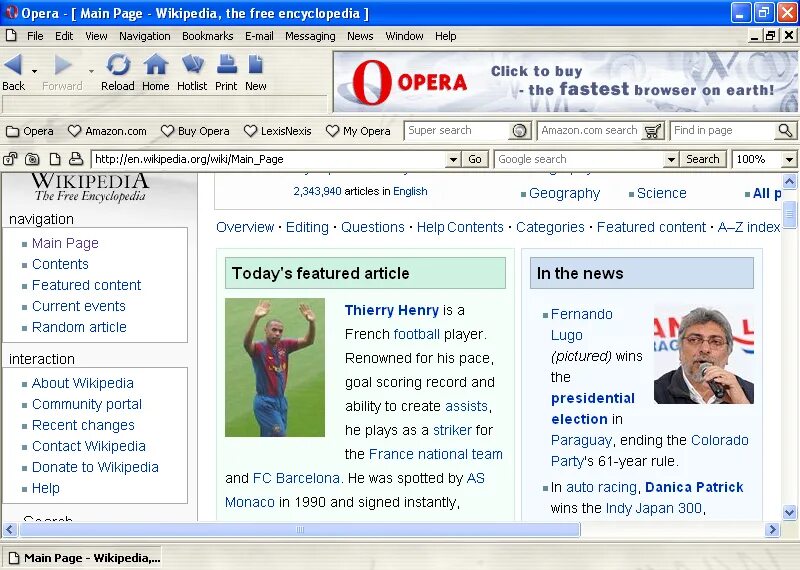800x570 pixels.
Task: Open the Geography portal link
Action: [564, 193]
